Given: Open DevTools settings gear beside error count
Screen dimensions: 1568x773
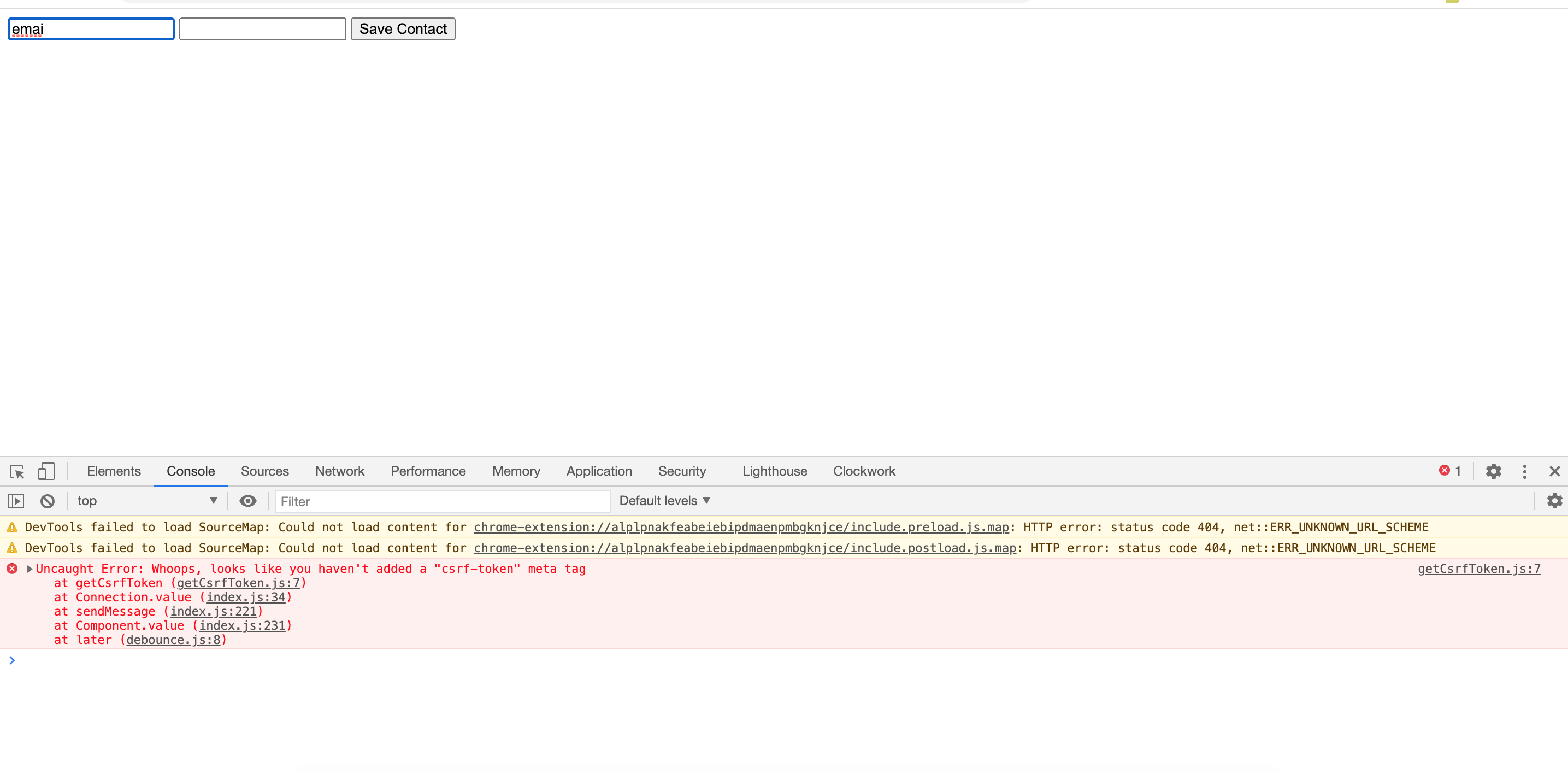Looking at the screenshot, I should click(1493, 471).
